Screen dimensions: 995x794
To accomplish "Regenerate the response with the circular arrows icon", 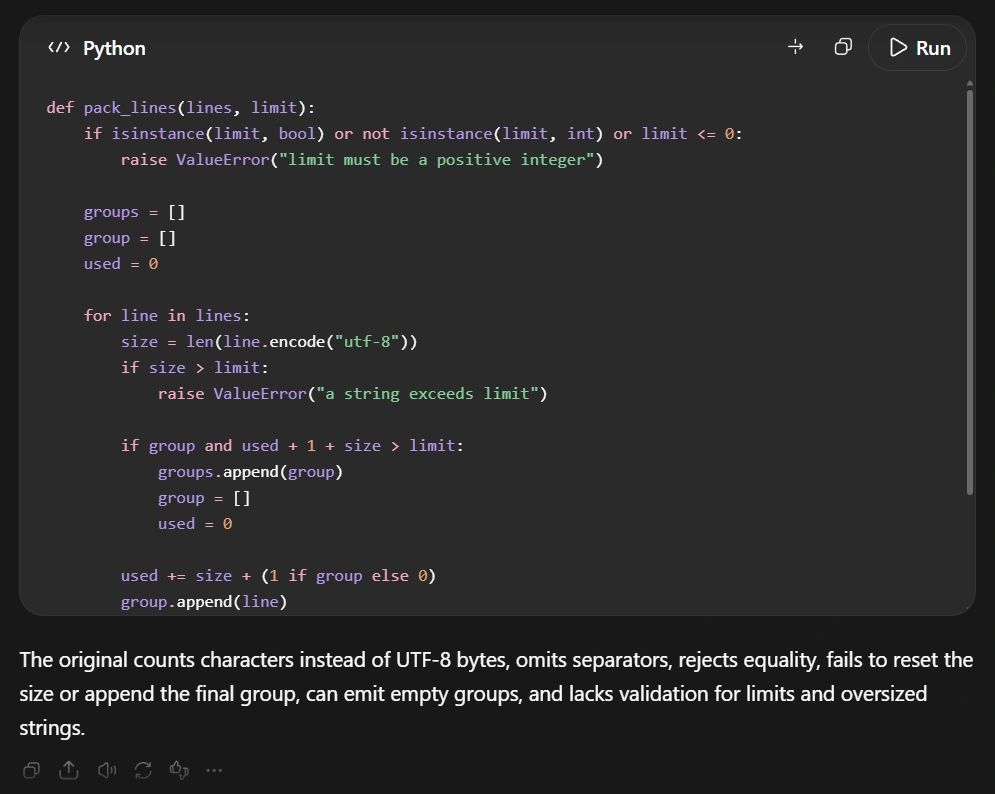I will pos(143,770).
